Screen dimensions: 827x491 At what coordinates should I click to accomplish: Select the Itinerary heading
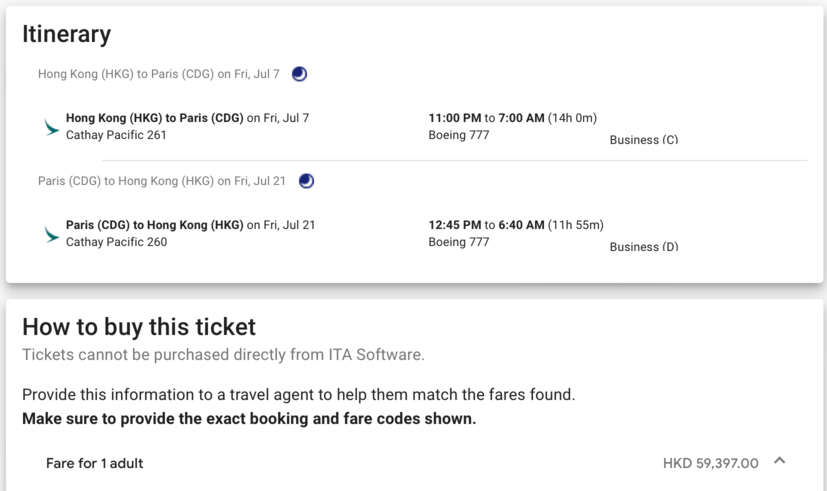coord(66,34)
